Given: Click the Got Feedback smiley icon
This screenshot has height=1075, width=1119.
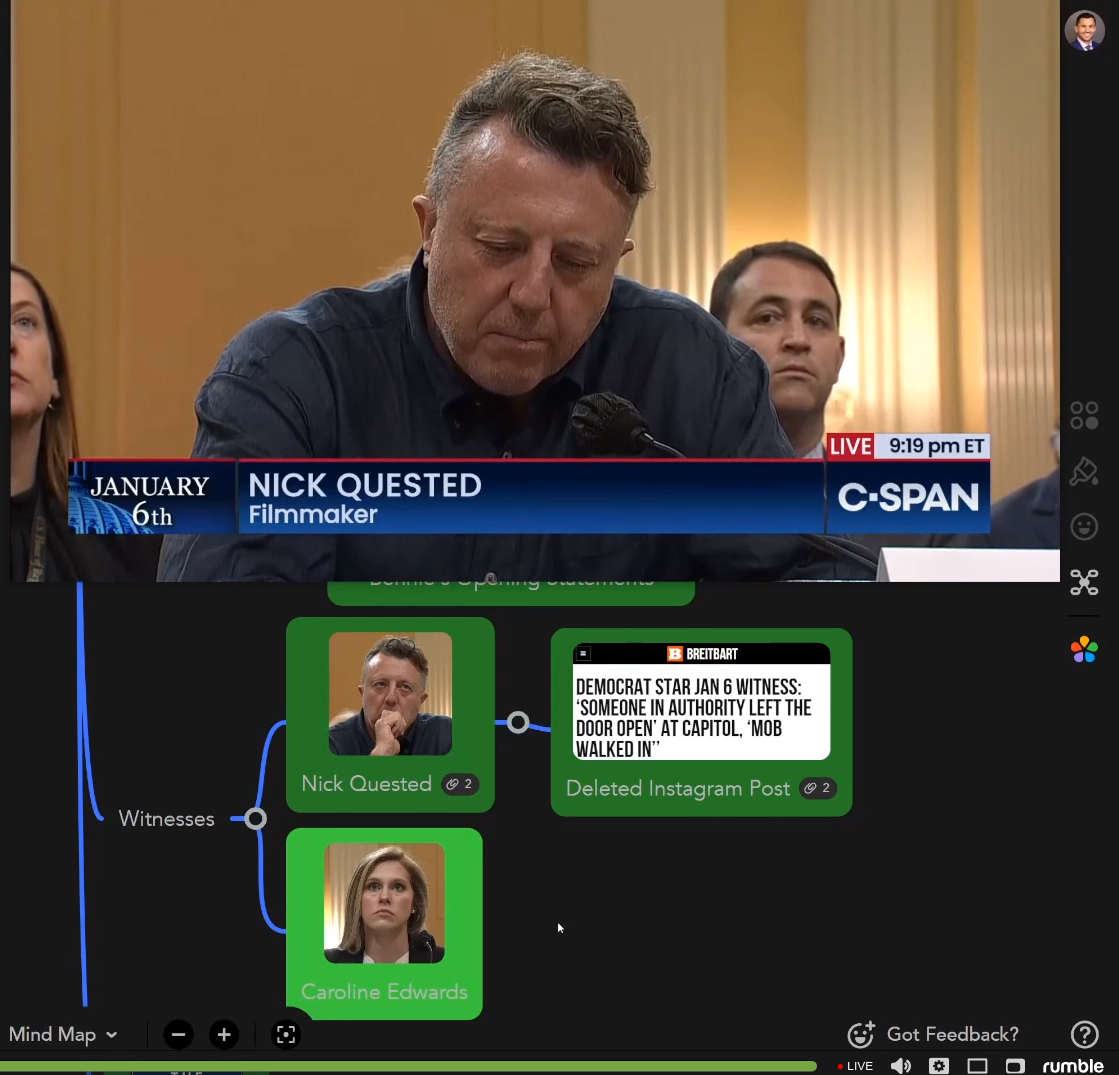Looking at the screenshot, I should 861,1034.
